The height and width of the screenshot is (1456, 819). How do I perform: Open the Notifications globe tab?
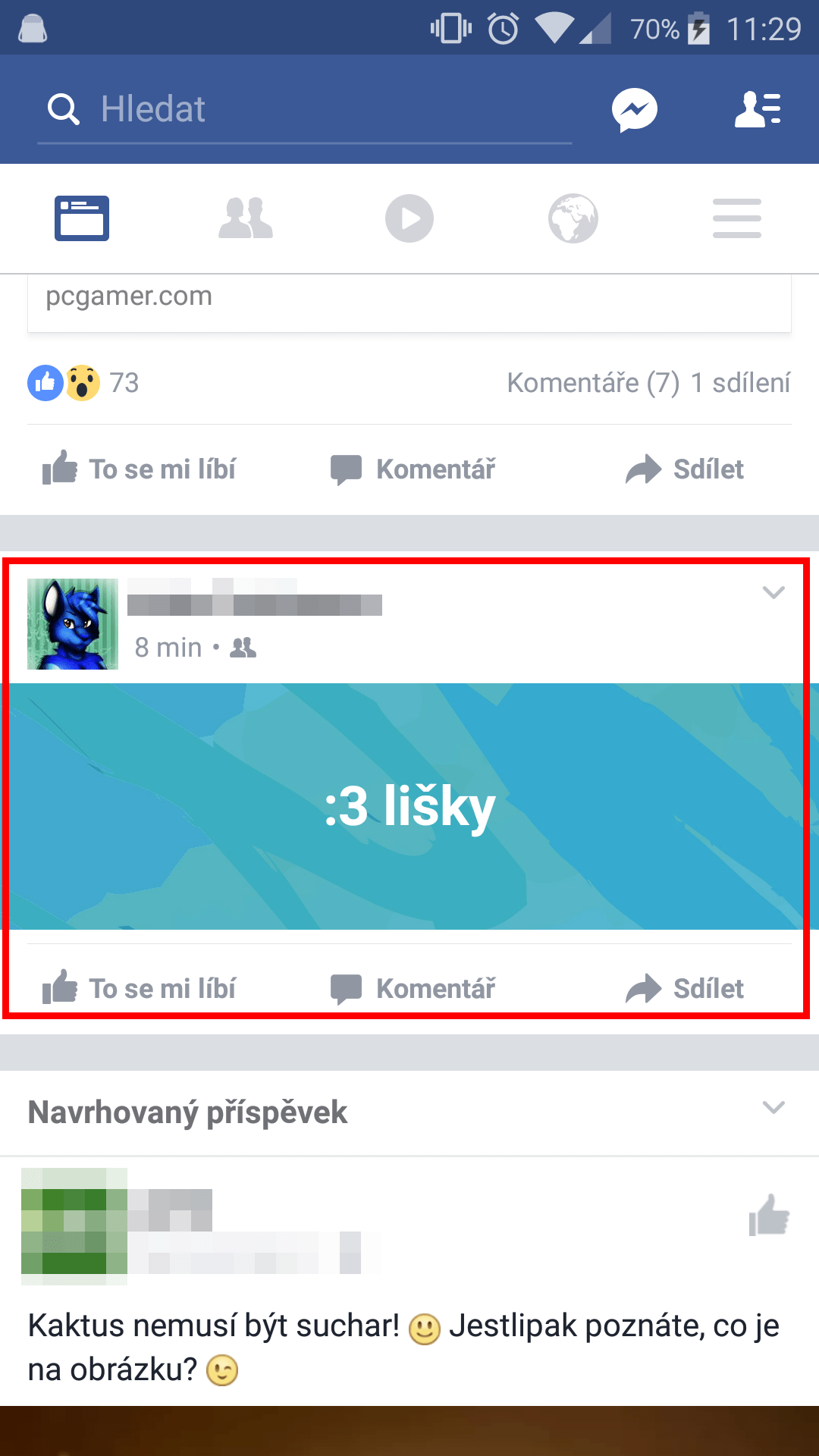click(x=573, y=218)
